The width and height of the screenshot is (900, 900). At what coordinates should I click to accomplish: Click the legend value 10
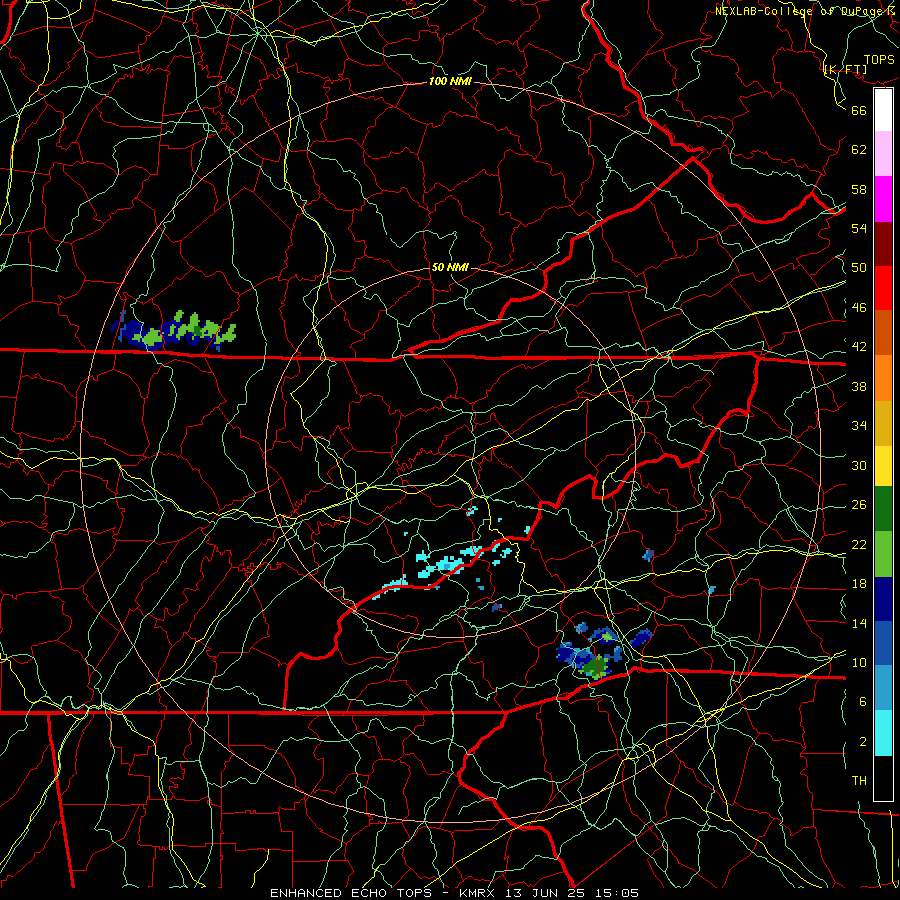(859, 662)
